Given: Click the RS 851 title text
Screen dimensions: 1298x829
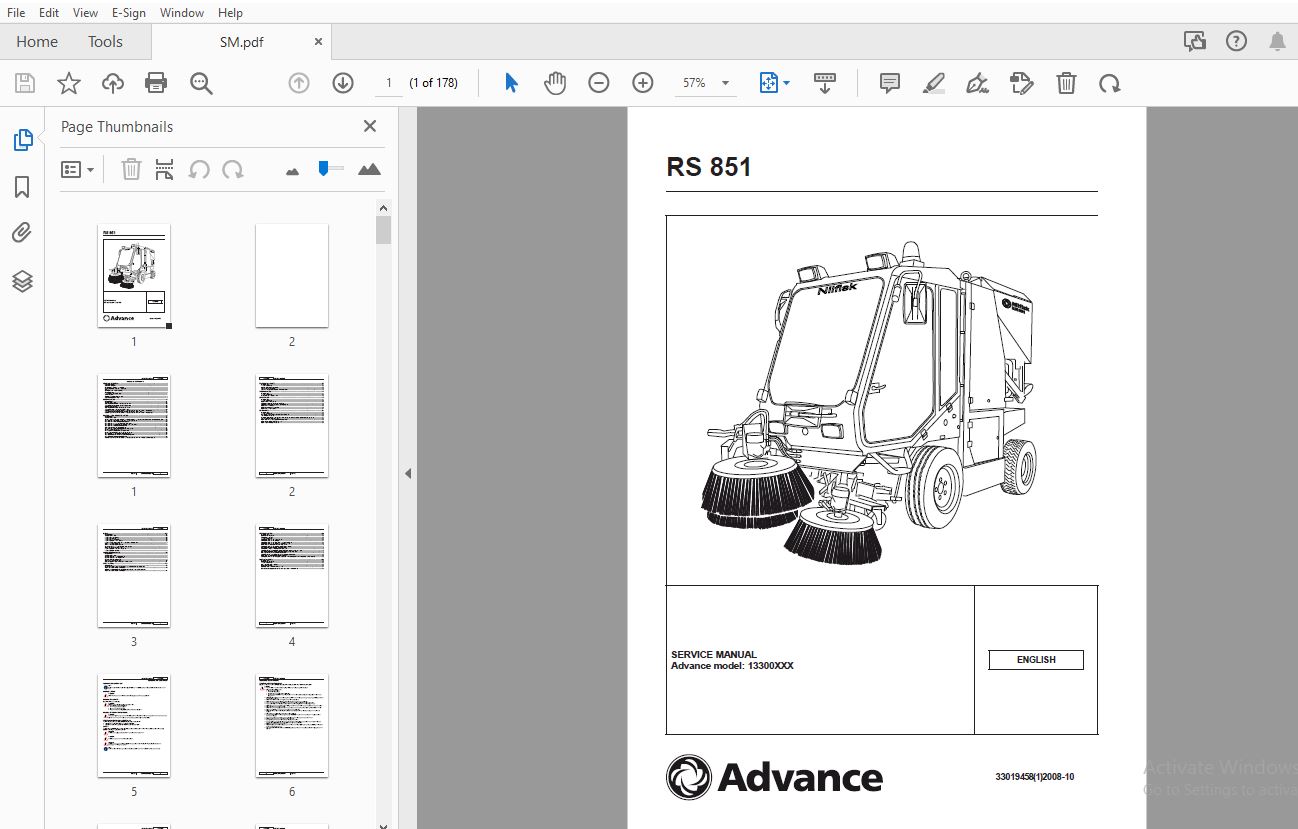Looking at the screenshot, I should [709, 166].
